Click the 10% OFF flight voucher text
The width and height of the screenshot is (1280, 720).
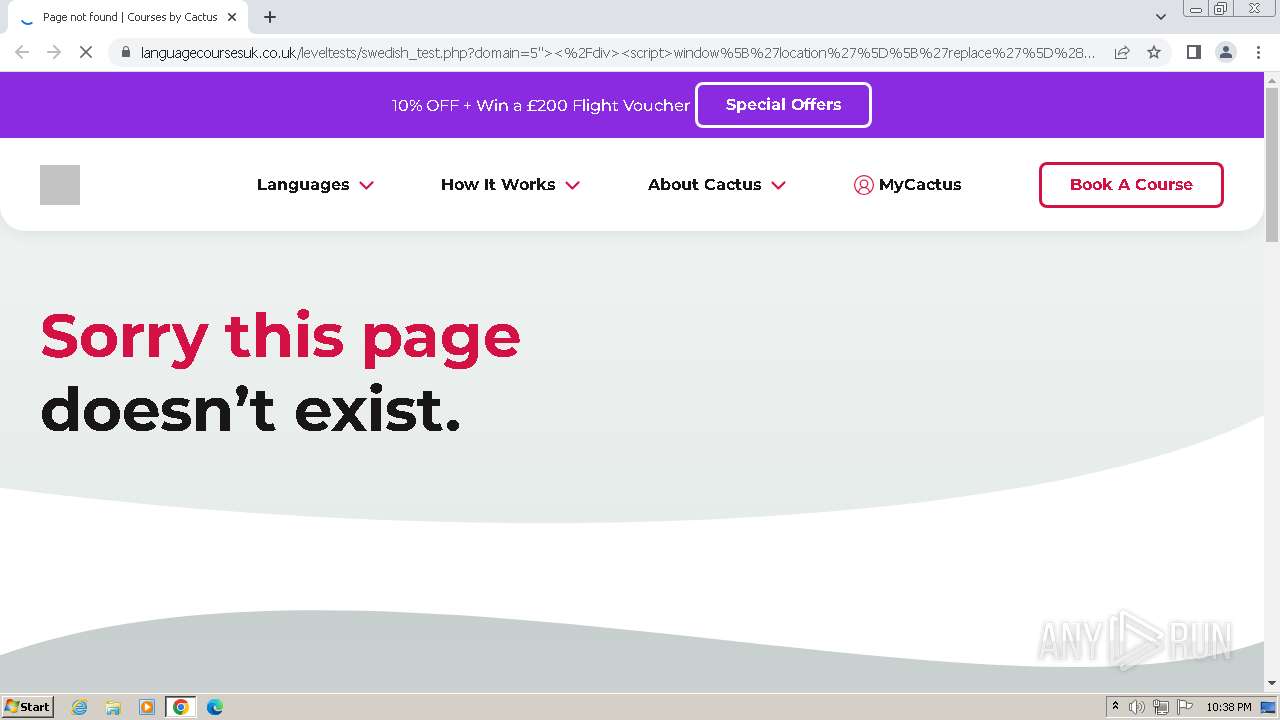click(541, 105)
